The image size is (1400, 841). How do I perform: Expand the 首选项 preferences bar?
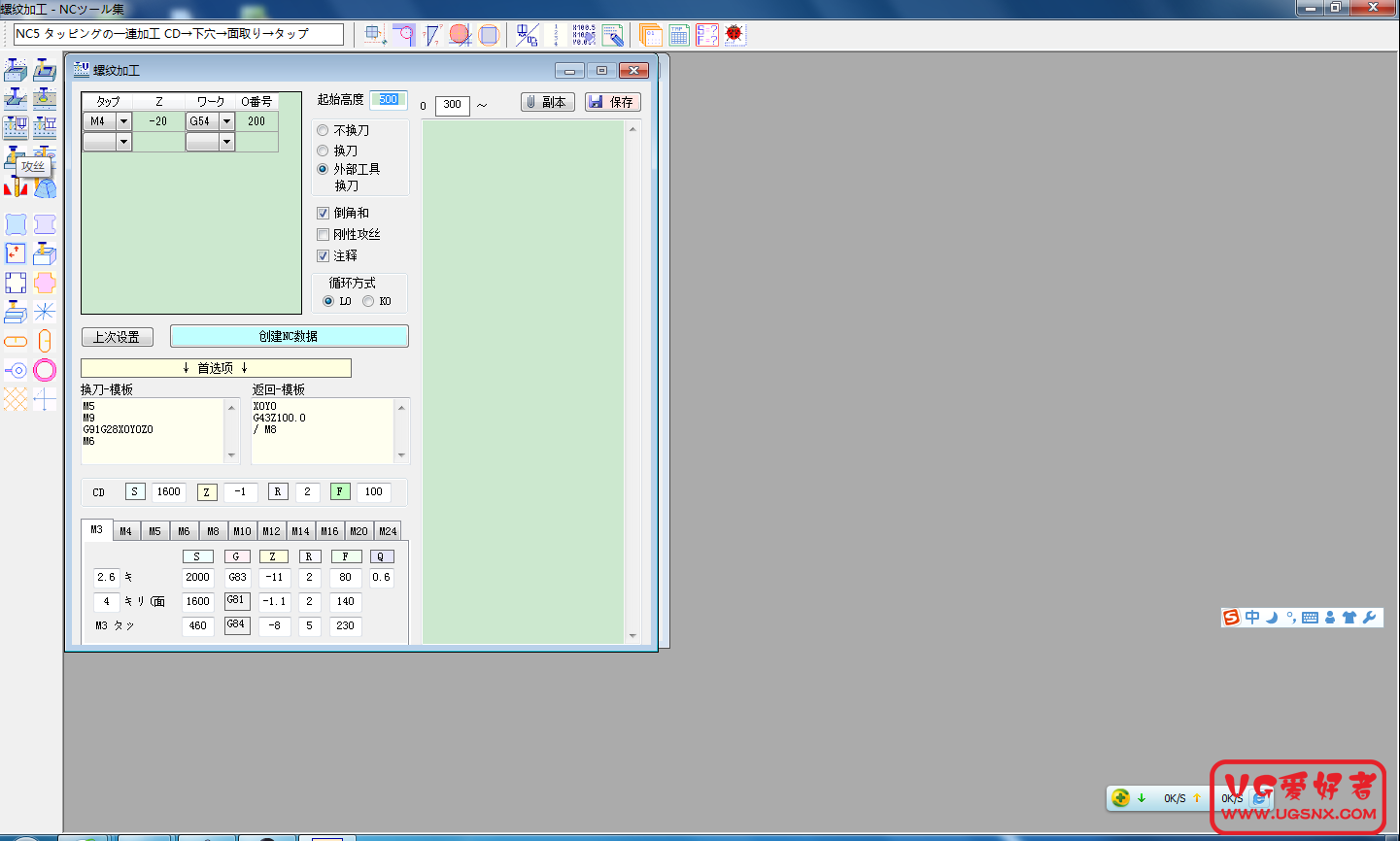tap(216, 368)
